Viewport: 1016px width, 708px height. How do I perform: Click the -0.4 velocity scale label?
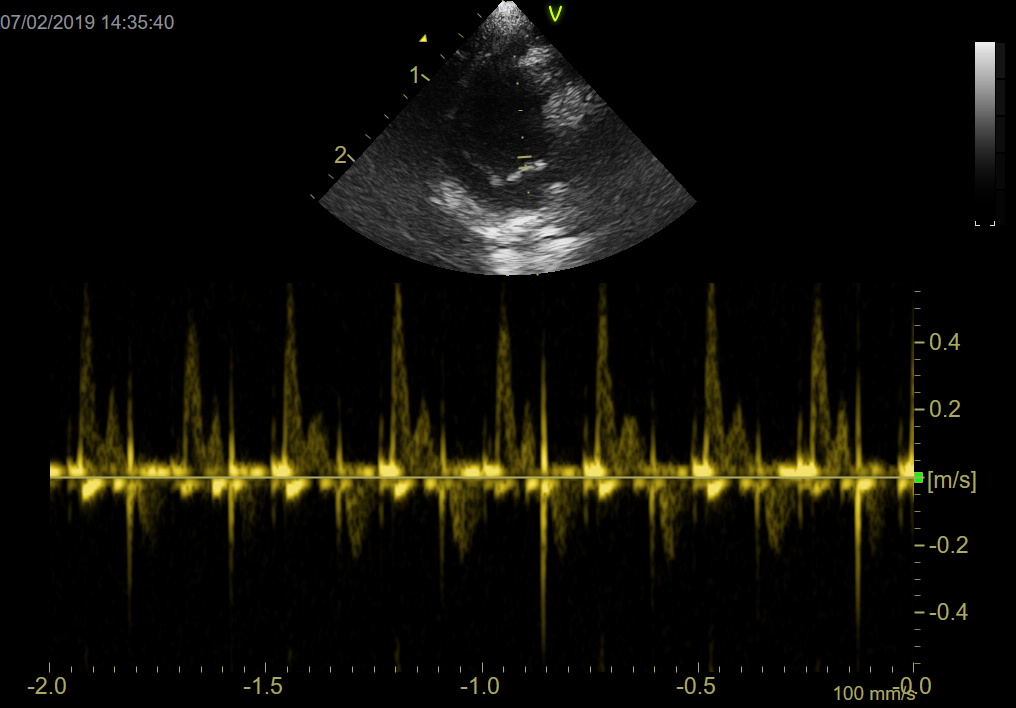pyautogui.click(x=949, y=612)
